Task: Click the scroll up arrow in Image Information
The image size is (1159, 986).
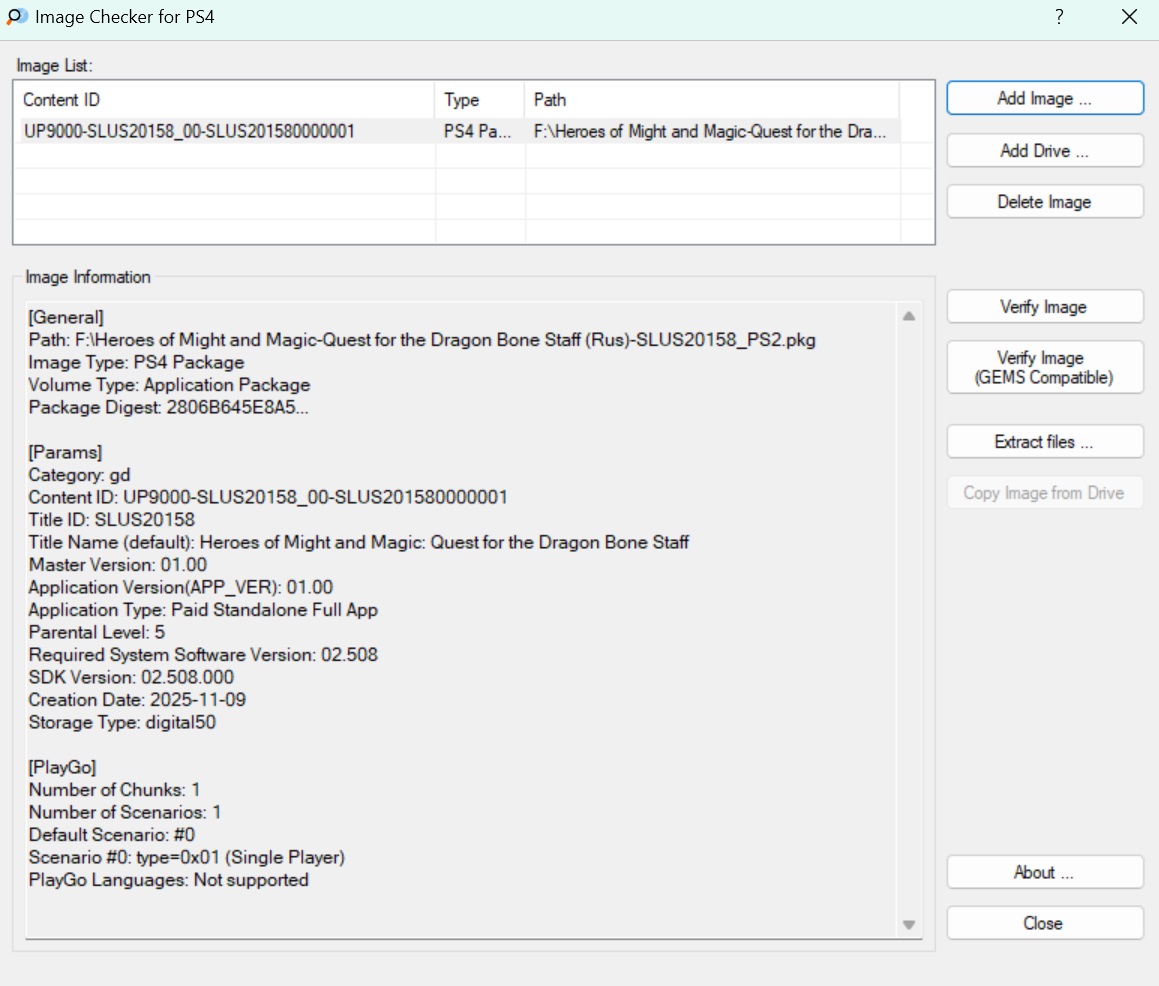Action: pyautogui.click(x=909, y=316)
